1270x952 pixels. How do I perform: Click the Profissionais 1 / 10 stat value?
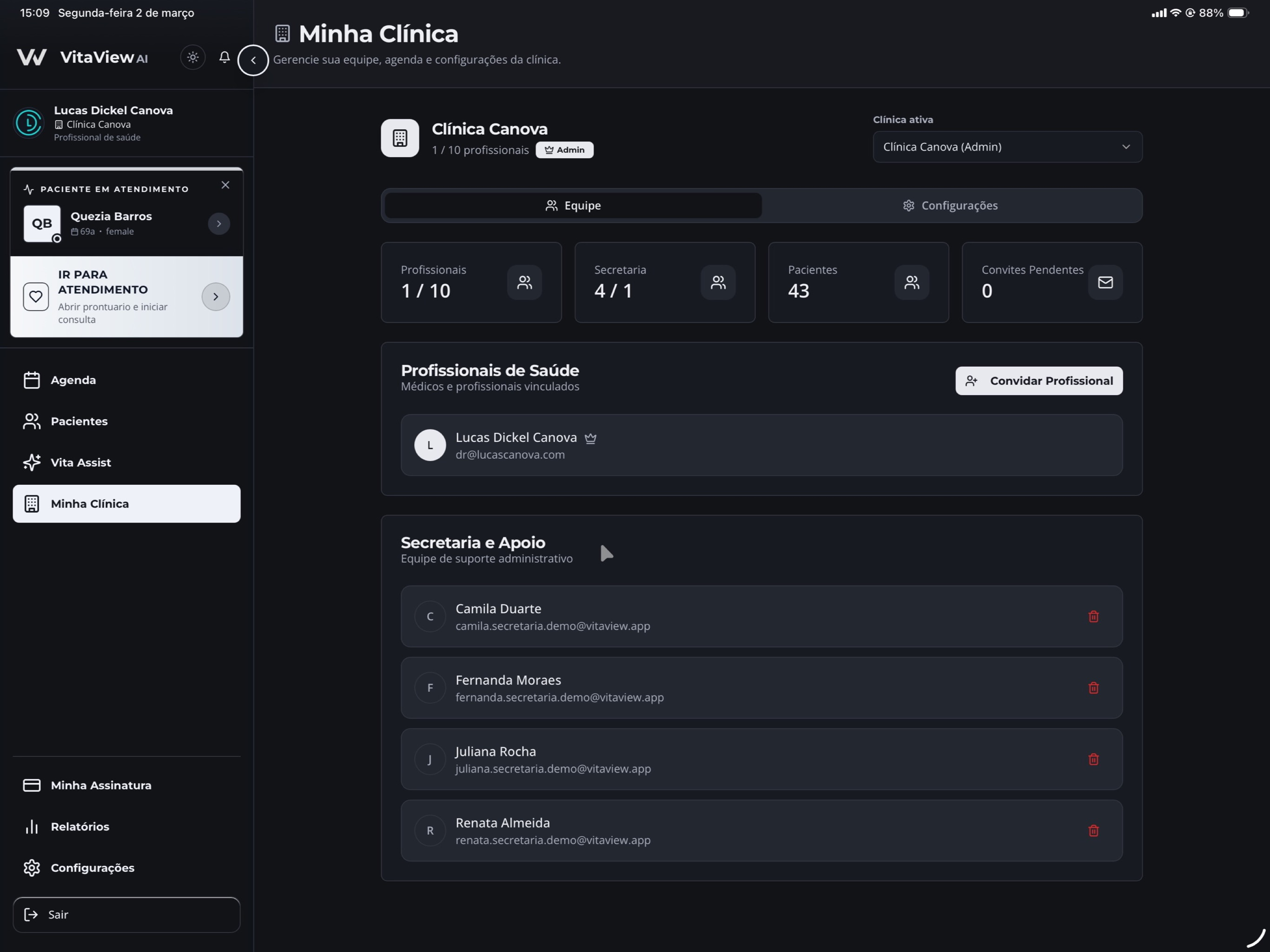(425, 291)
